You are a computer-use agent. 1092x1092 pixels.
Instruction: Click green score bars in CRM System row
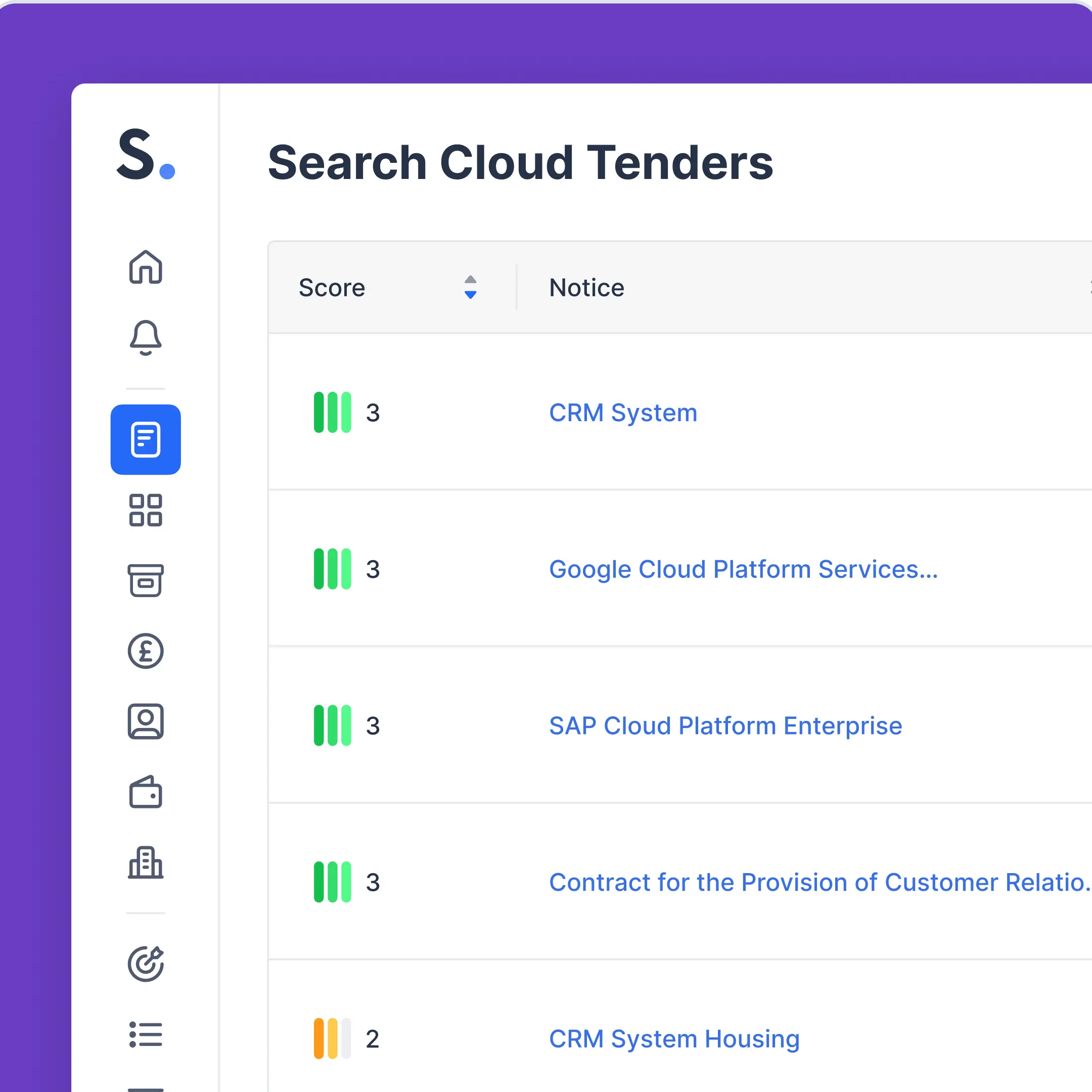pos(332,413)
